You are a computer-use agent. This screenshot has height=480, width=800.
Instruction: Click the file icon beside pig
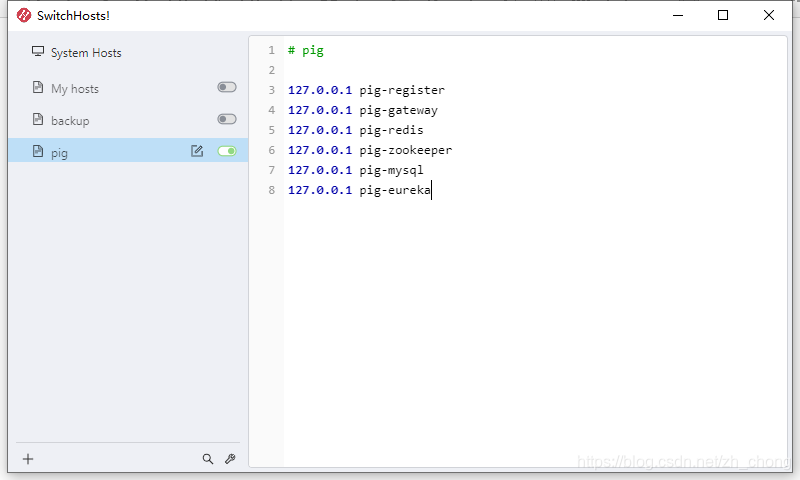pos(38,151)
